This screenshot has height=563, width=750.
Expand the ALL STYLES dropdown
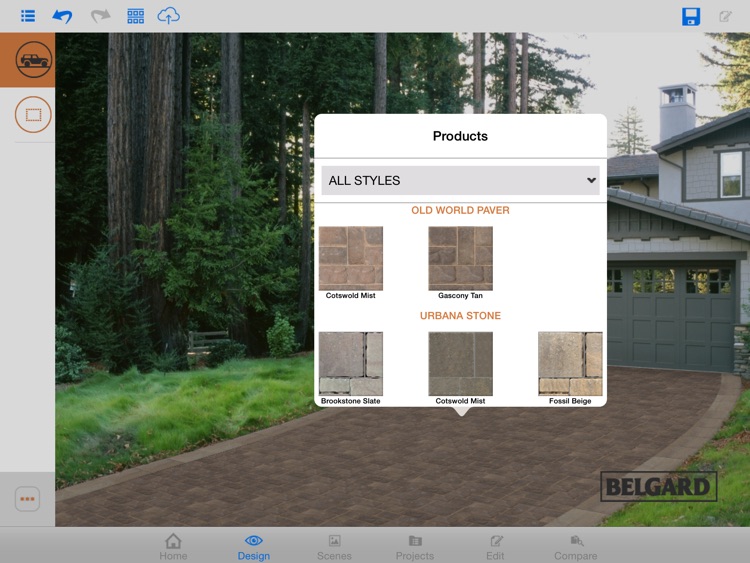(x=460, y=180)
